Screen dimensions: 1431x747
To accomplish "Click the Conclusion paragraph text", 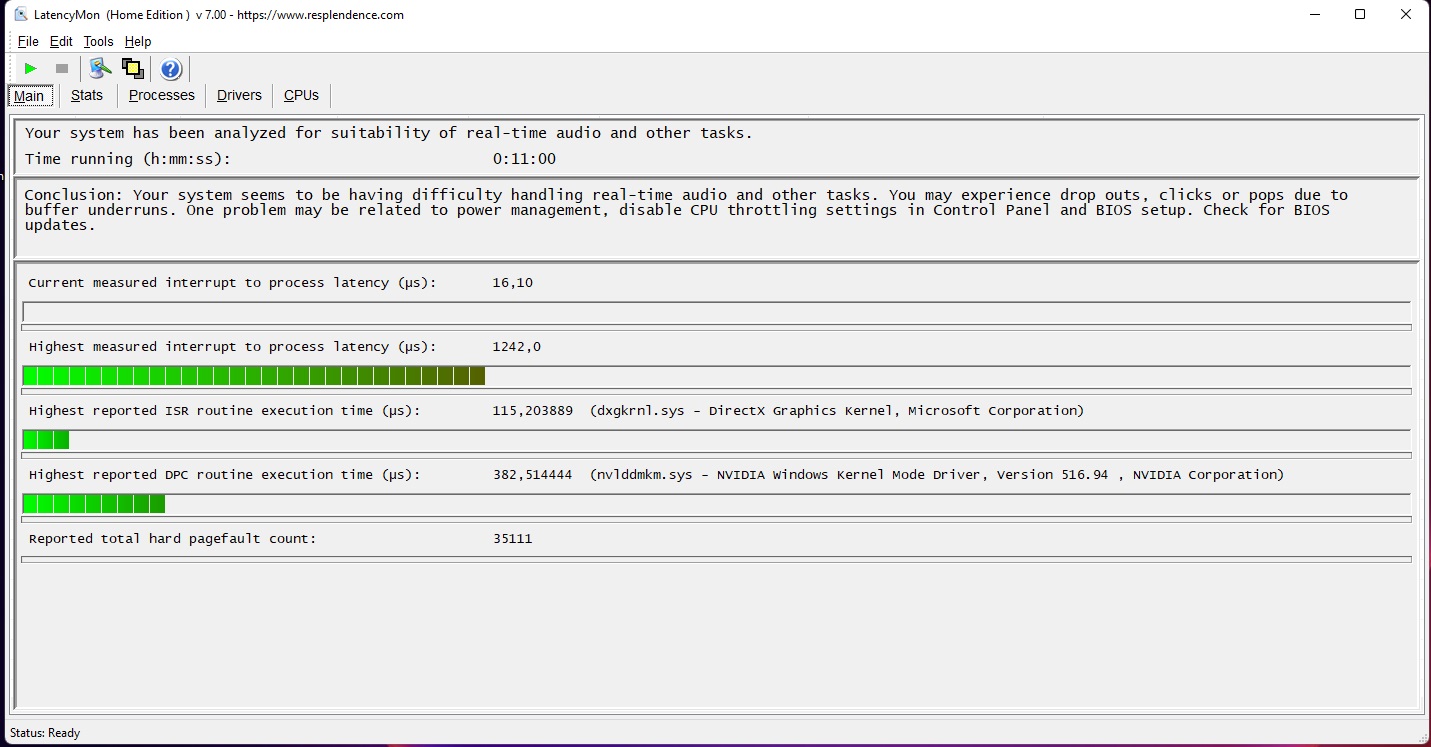I will 686,210.
